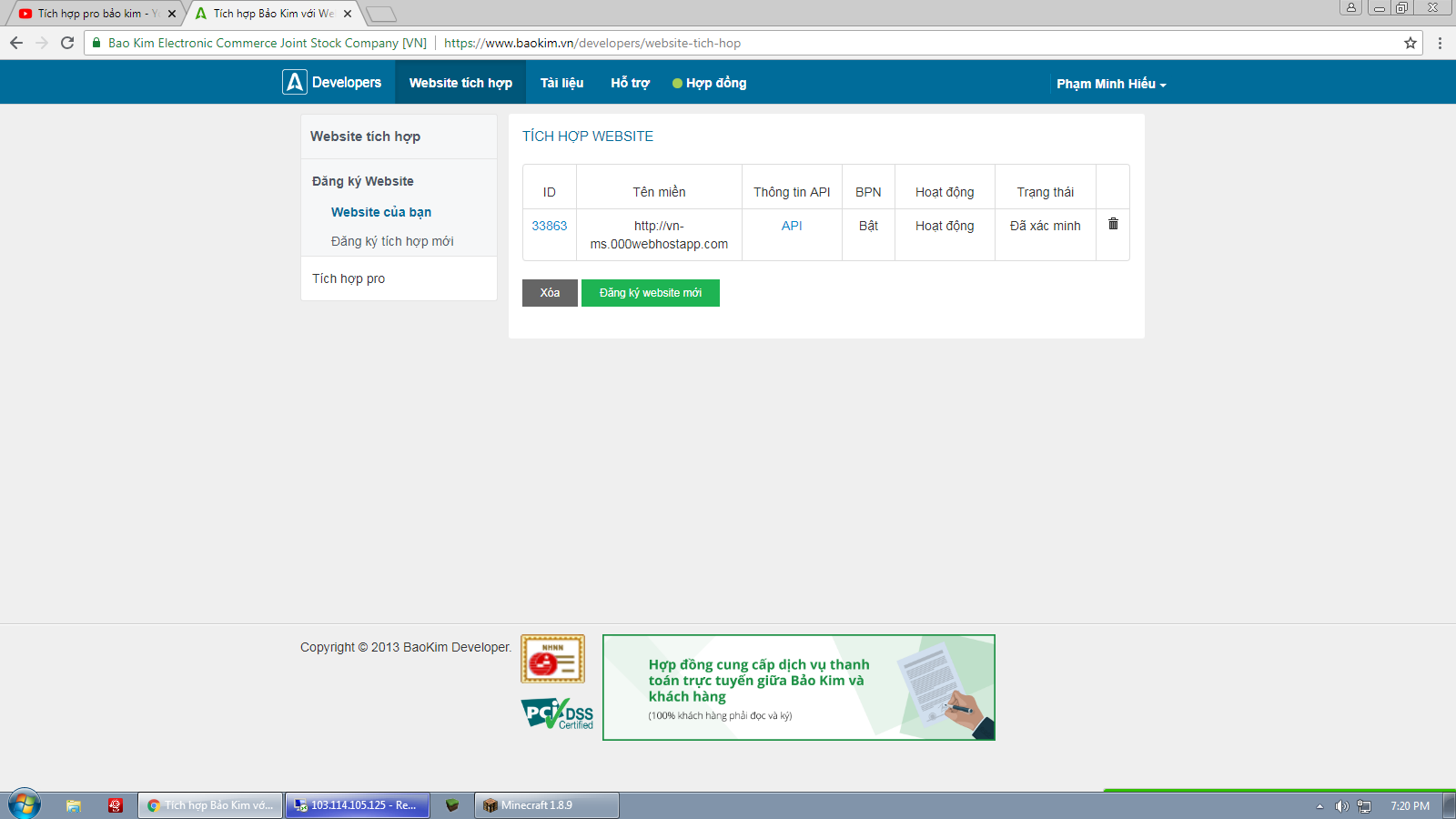Open the API info link
This screenshot has height=819, width=1456.
tap(792, 226)
